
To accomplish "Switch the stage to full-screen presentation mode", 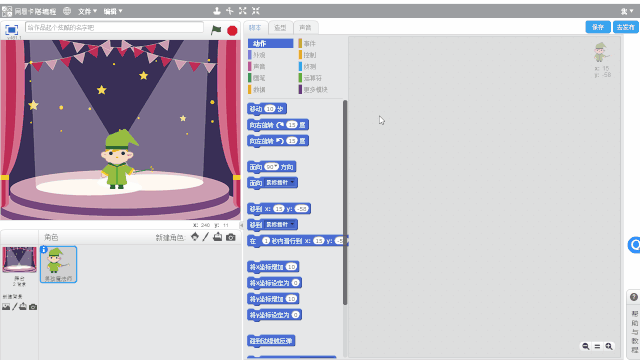I will click(x=11, y=30).
